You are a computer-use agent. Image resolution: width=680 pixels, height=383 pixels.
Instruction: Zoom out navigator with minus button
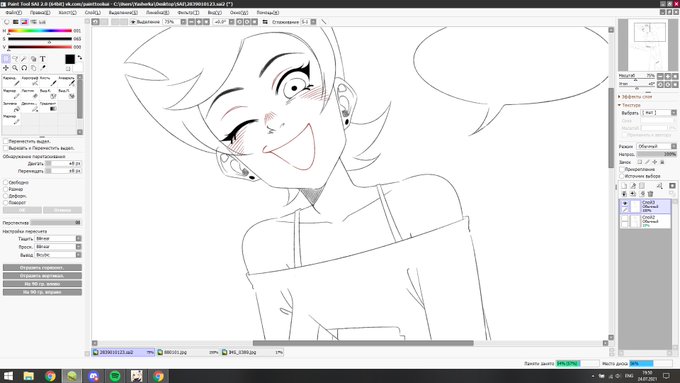[x=660, y=76]
